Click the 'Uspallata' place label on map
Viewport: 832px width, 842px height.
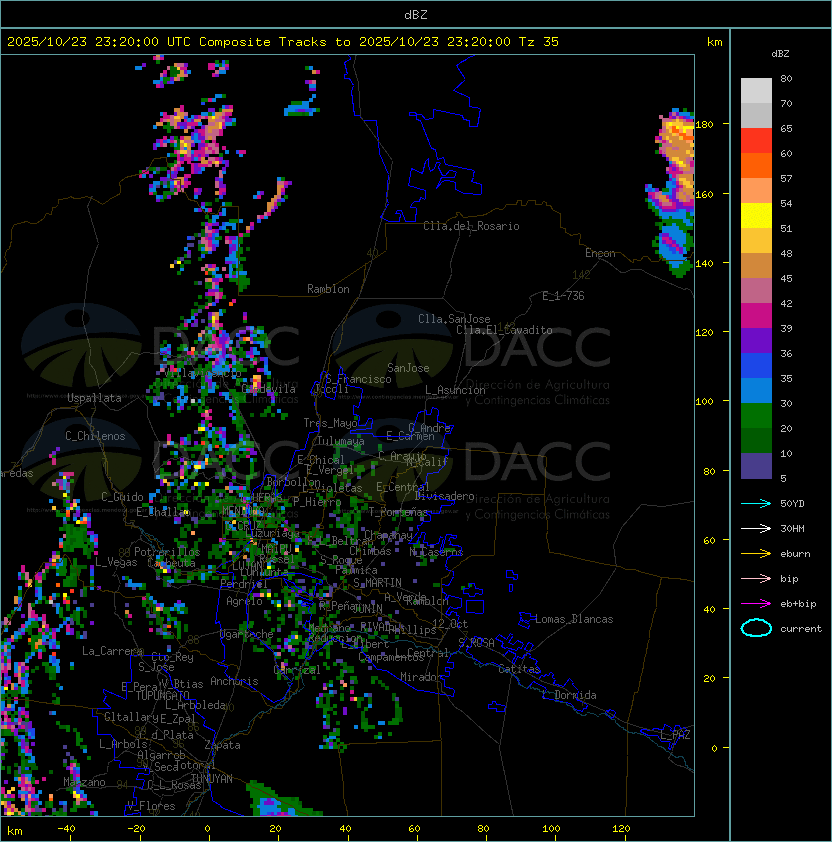click(x=94, y=398)
